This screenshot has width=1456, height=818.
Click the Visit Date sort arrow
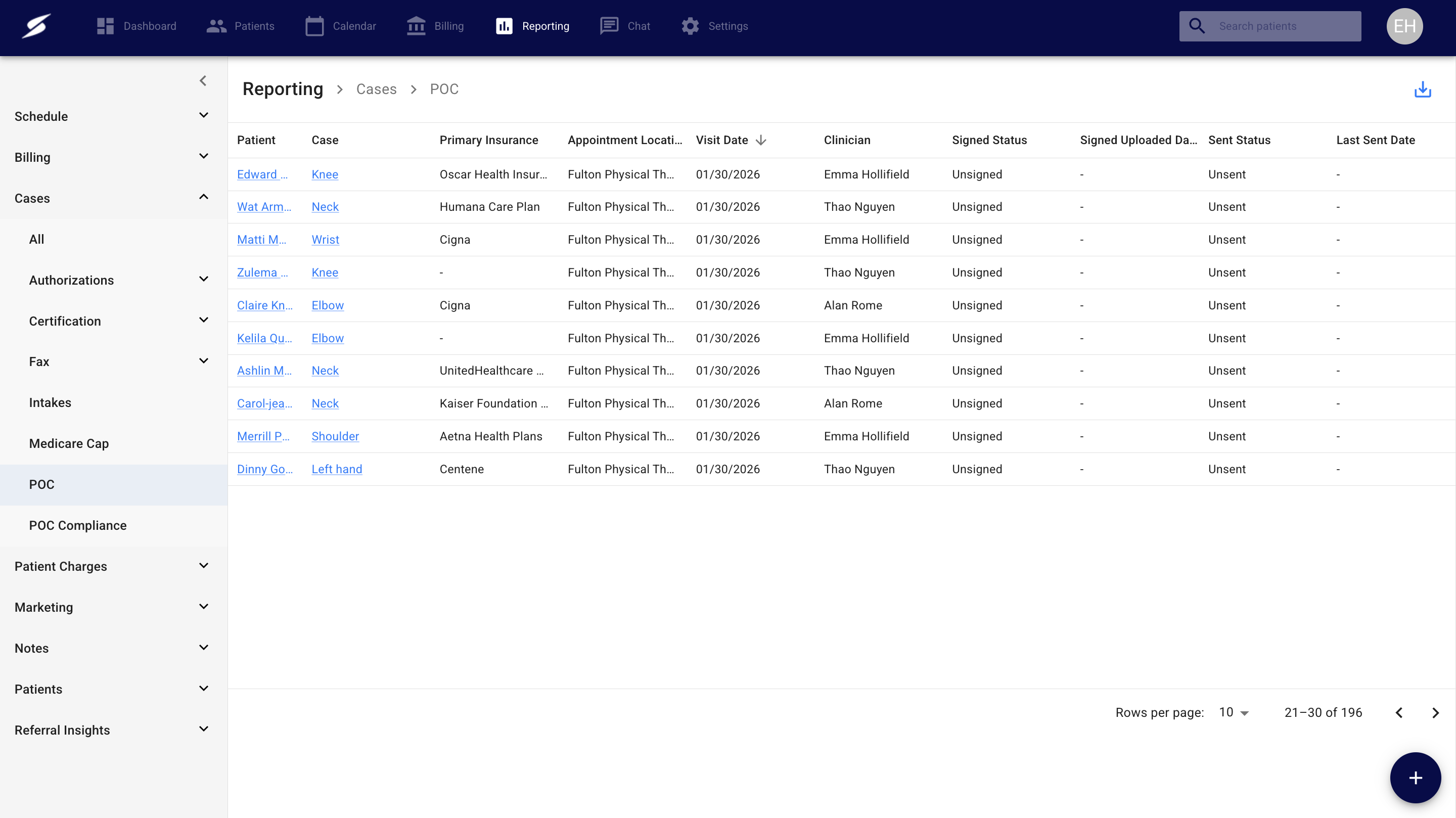761,140
